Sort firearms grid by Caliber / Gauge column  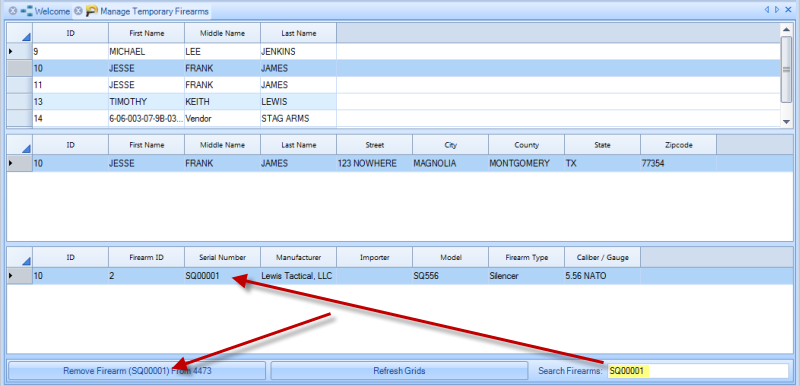pyautogui.click(x=603, y=258)
